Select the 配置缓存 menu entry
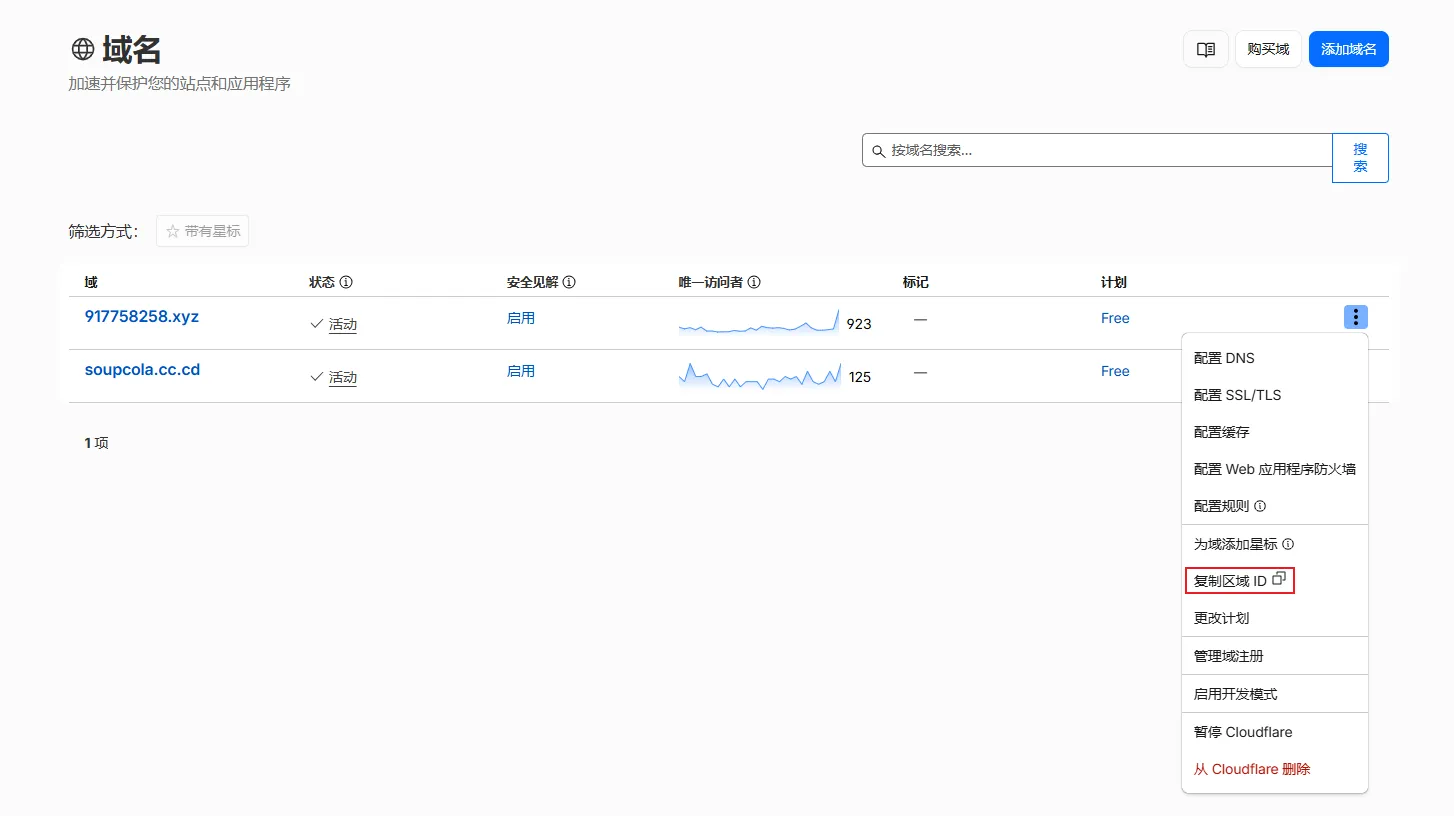 1275,432
